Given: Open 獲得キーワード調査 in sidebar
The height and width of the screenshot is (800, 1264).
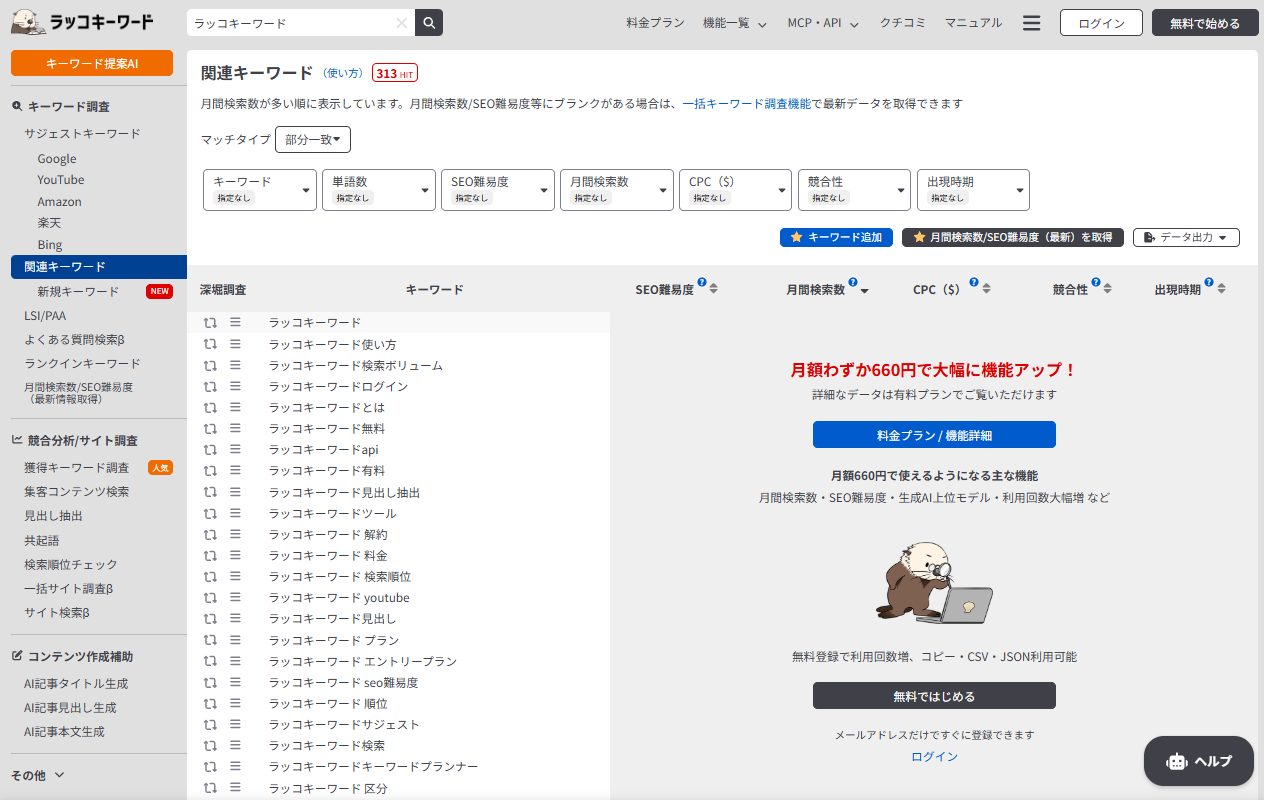Looking at the screenshot, I should coord(77,468).
